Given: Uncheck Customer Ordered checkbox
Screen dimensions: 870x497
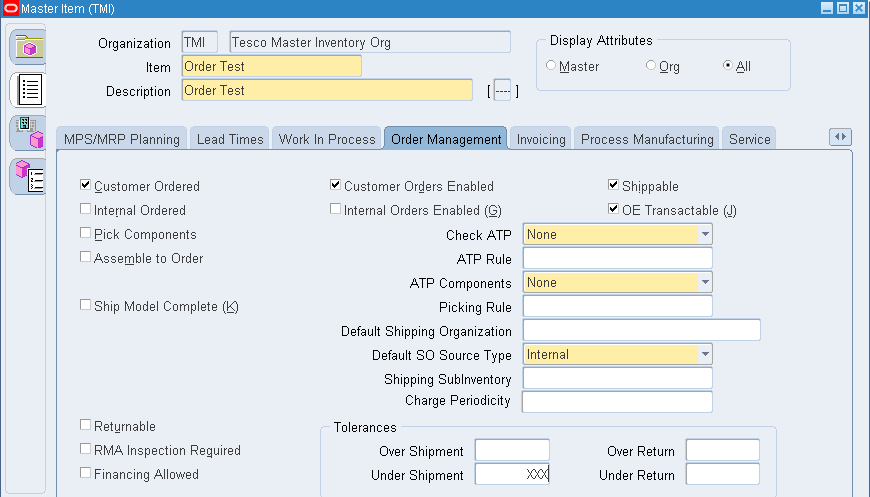Looking at the screenshot, I should coord(85,185).
